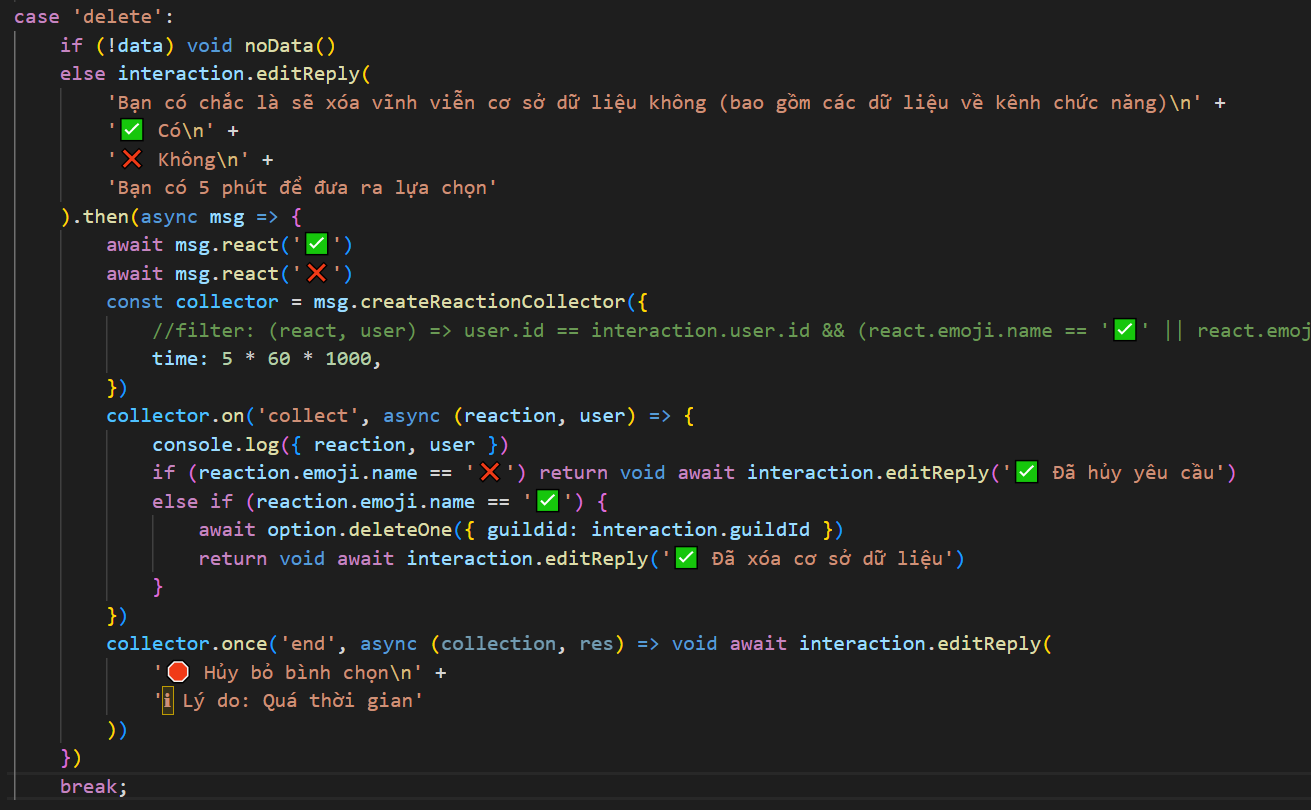The image size is (1311, 810).
Task: Click the info emoji before 'Lý do'
Action: pyautogui.click(x=167, y=701)
